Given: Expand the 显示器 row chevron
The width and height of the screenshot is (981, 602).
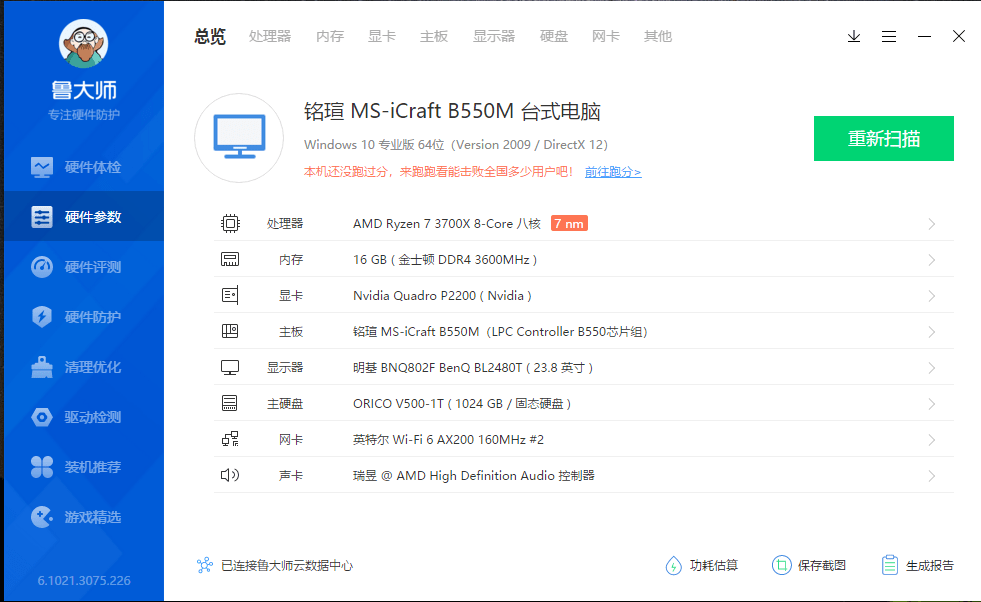Looking at the screenshot, I should click(932, 368).
